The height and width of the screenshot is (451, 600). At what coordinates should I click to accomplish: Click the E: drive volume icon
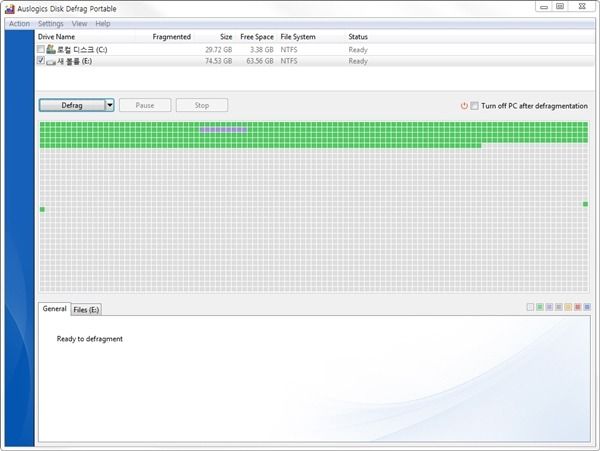(x=51, y=62)
